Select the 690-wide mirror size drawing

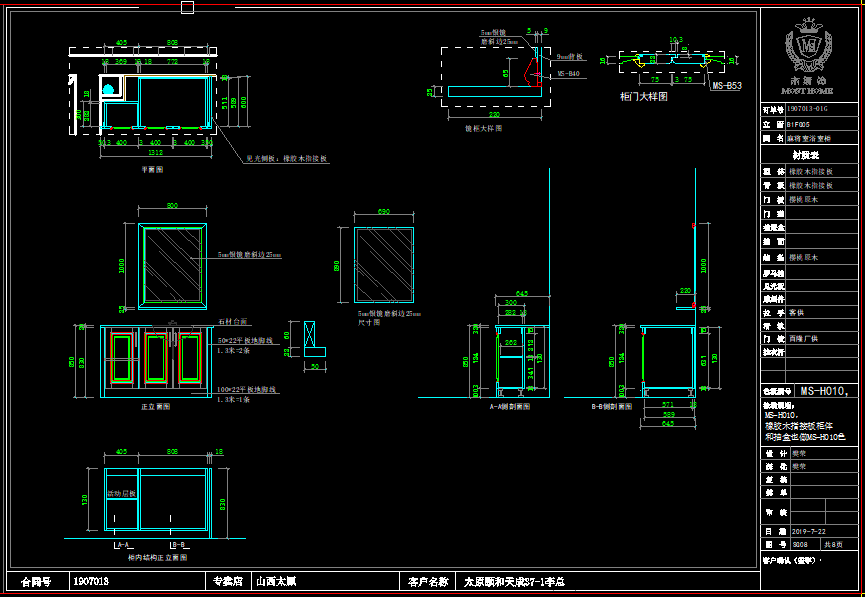pyautogui.click(x=383, y=262)
